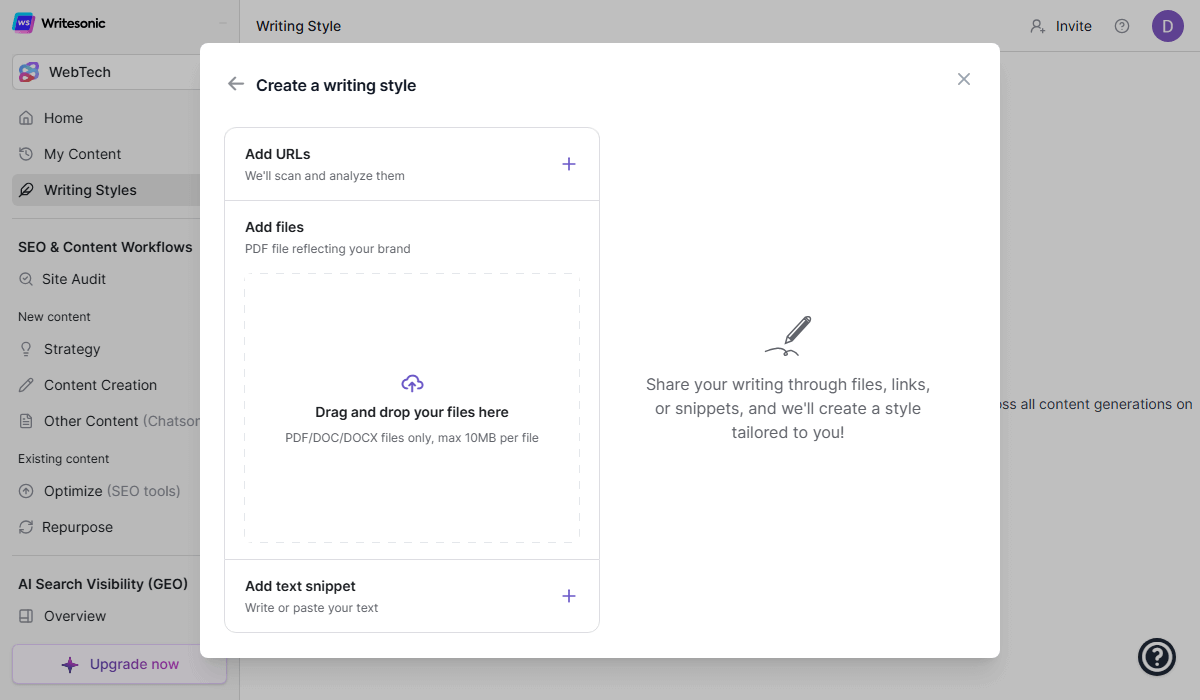Click the plus to add text snippet

point(569,595)
